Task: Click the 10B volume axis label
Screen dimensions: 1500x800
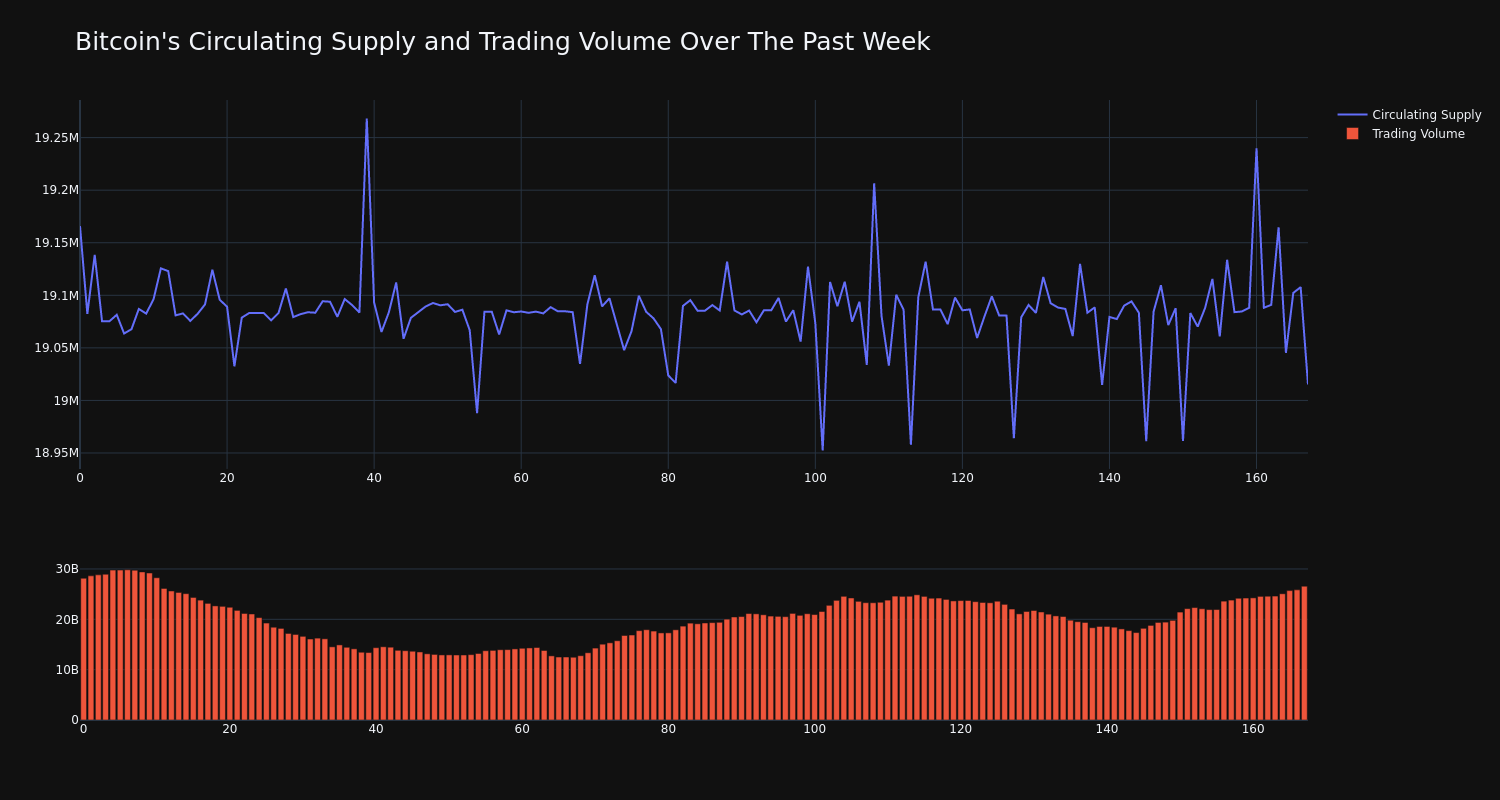Action: (x=67, y=670)
